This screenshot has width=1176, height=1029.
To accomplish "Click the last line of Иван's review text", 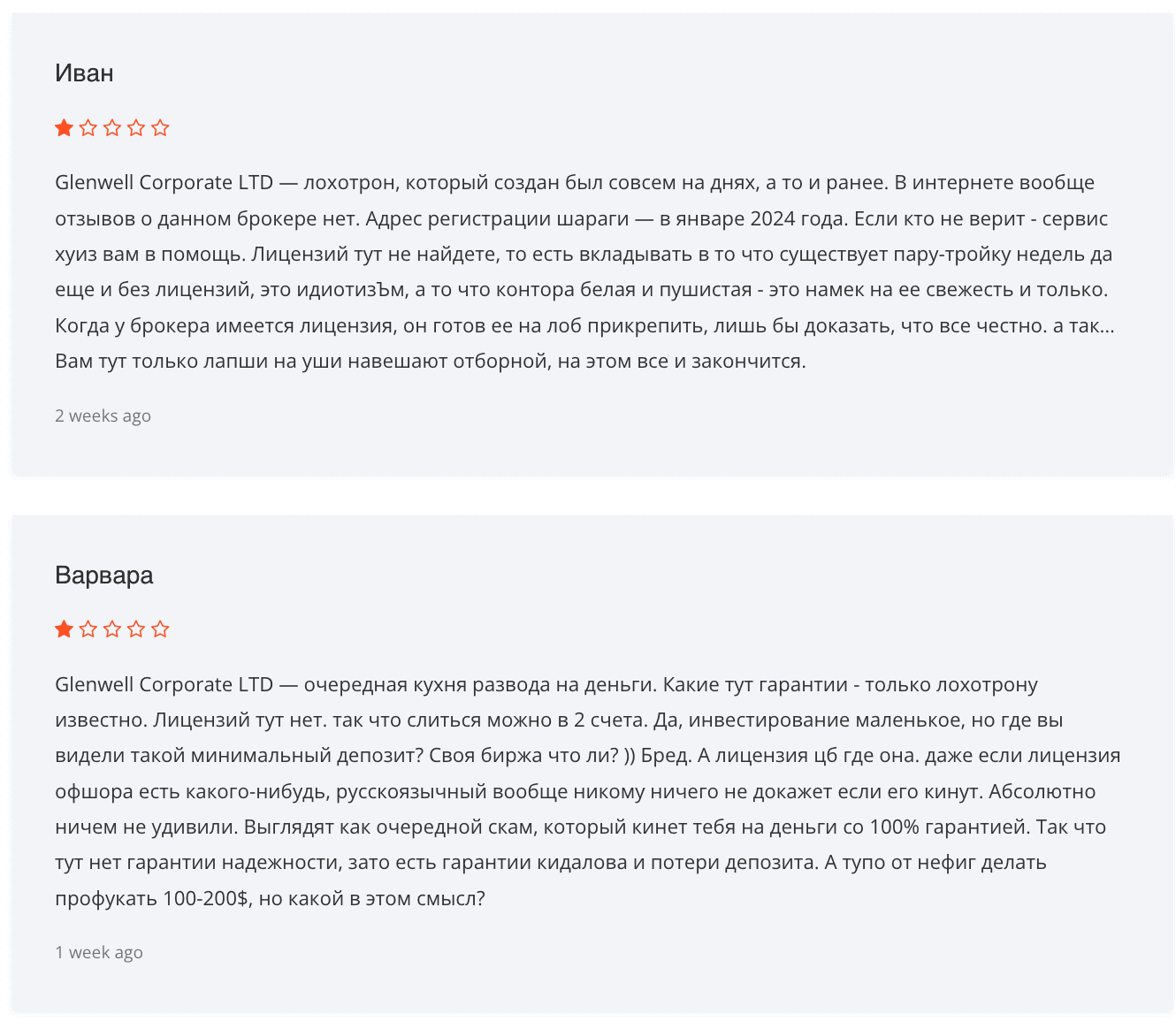I will click(x=431, y=362).
